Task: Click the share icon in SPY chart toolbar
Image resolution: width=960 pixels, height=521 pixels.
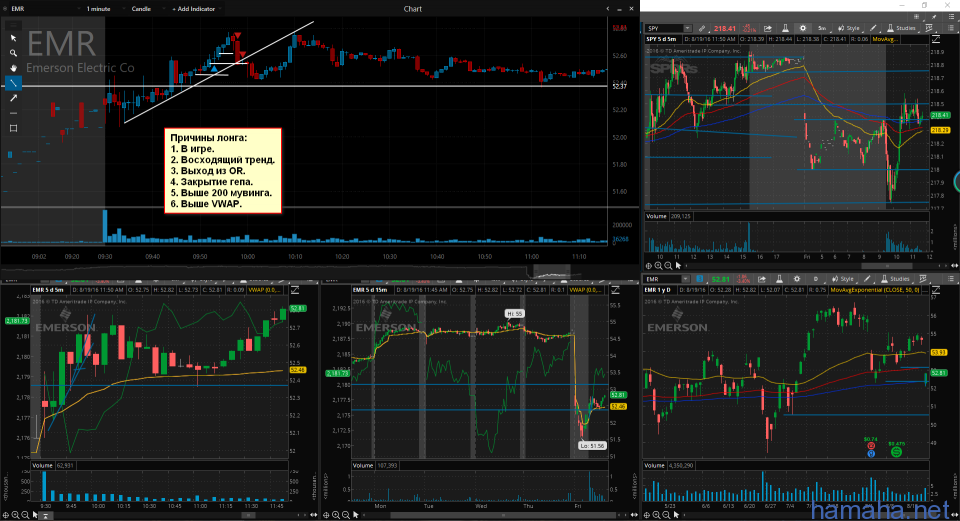Action: pos(768,28)
